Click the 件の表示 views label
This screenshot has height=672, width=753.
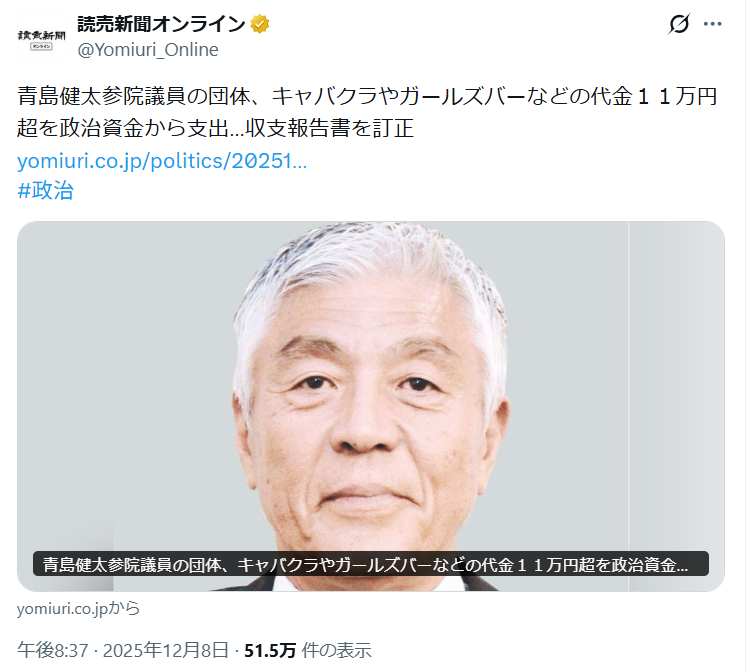pos(337,650)
